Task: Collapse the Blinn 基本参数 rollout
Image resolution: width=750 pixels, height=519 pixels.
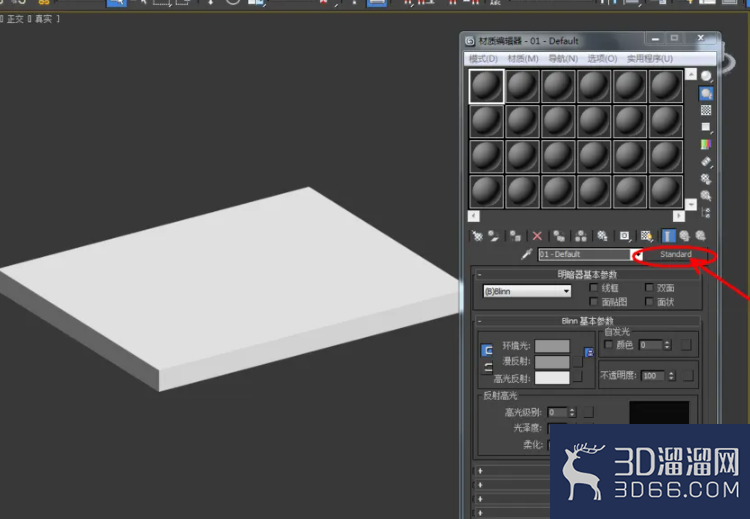Action: point(587,320)
